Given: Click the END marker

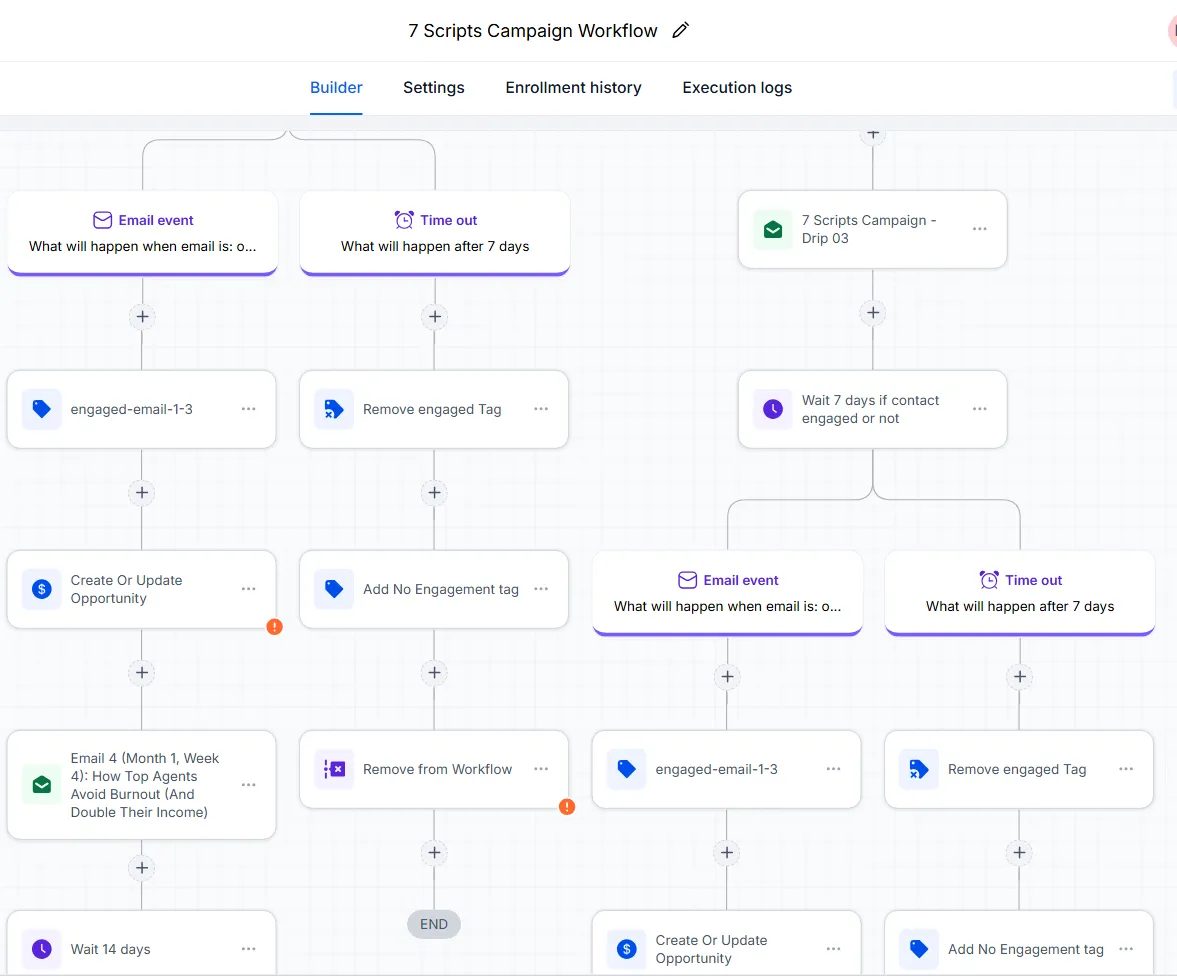Looking at the screenshot, I should [434, 924].
